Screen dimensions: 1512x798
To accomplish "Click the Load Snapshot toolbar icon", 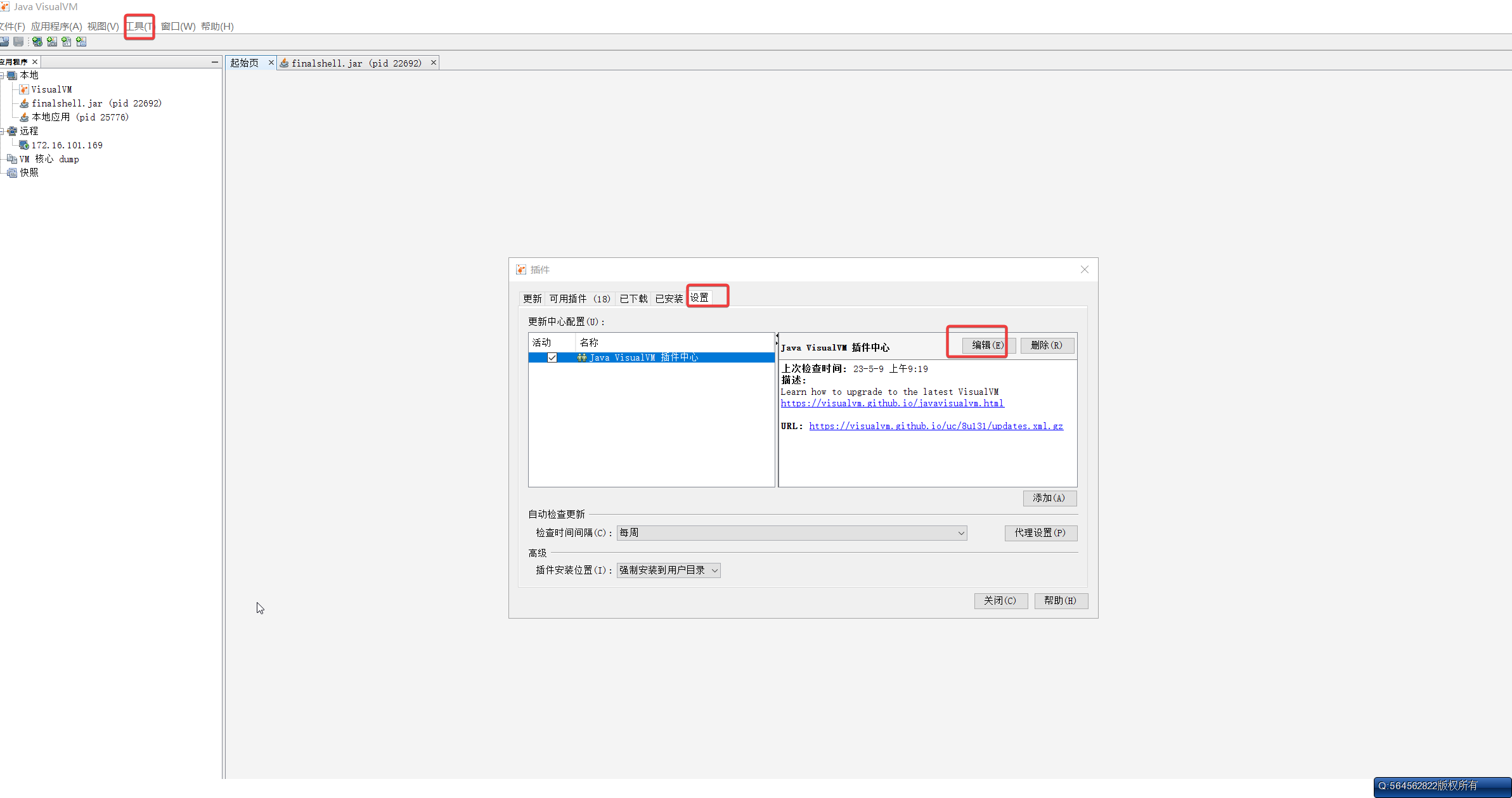I will tap(4, 42).
